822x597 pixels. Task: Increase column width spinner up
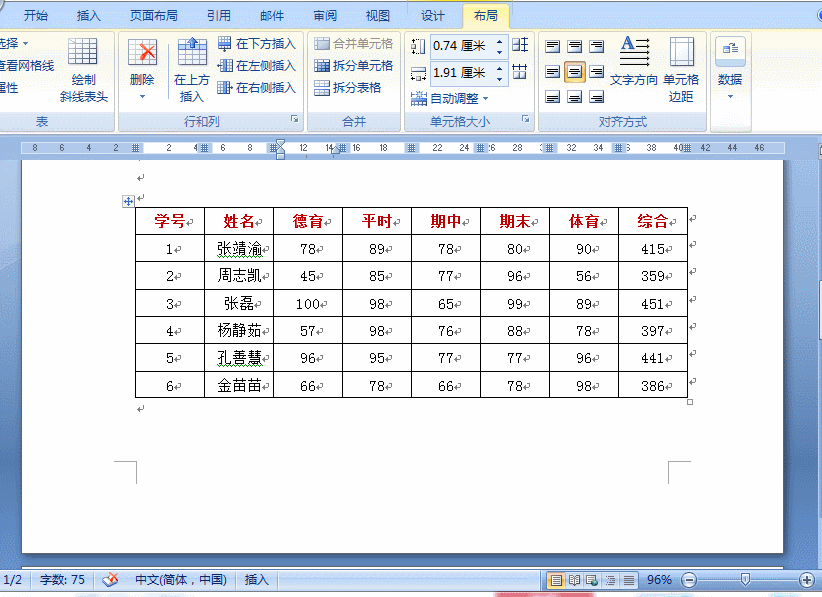point(500,68)
